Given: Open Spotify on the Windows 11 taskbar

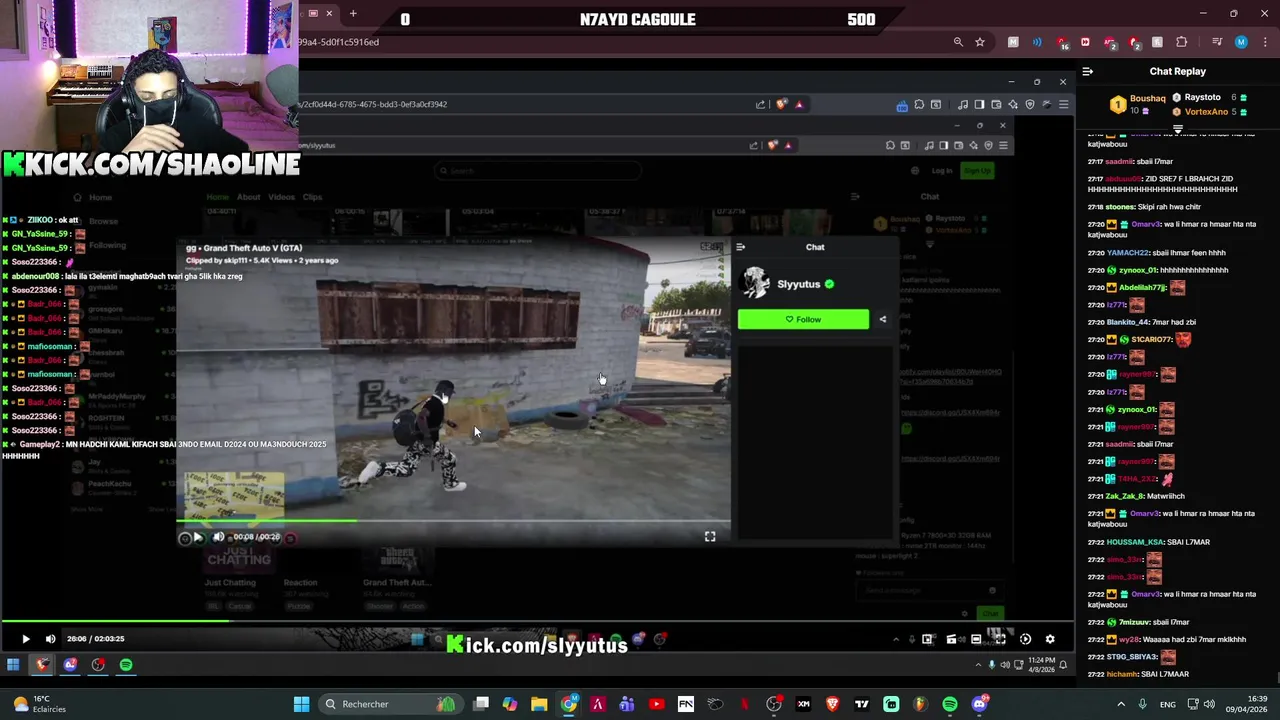Looking at the screenshot, I should 950,704.
